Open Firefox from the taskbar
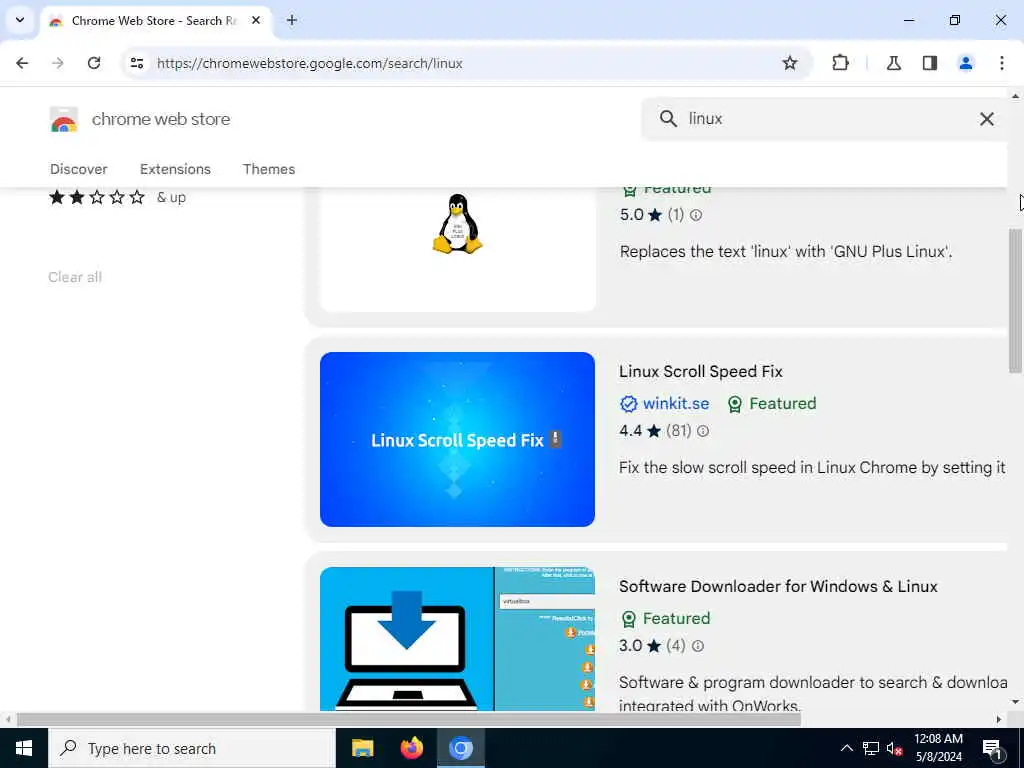The width and height of the screenshot is (1024, 768). tap(411, 748)
